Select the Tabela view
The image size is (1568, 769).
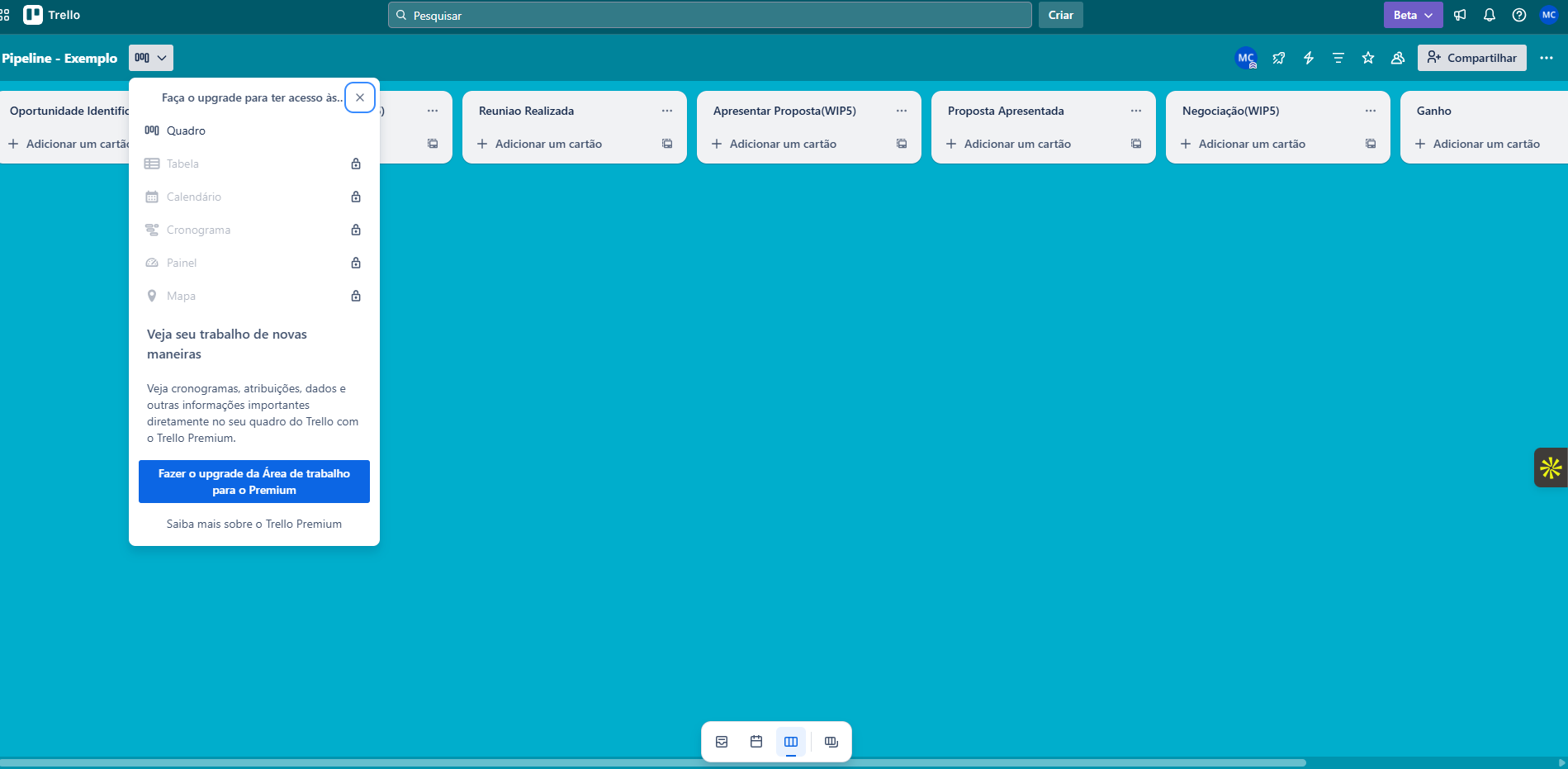[254, 164]
